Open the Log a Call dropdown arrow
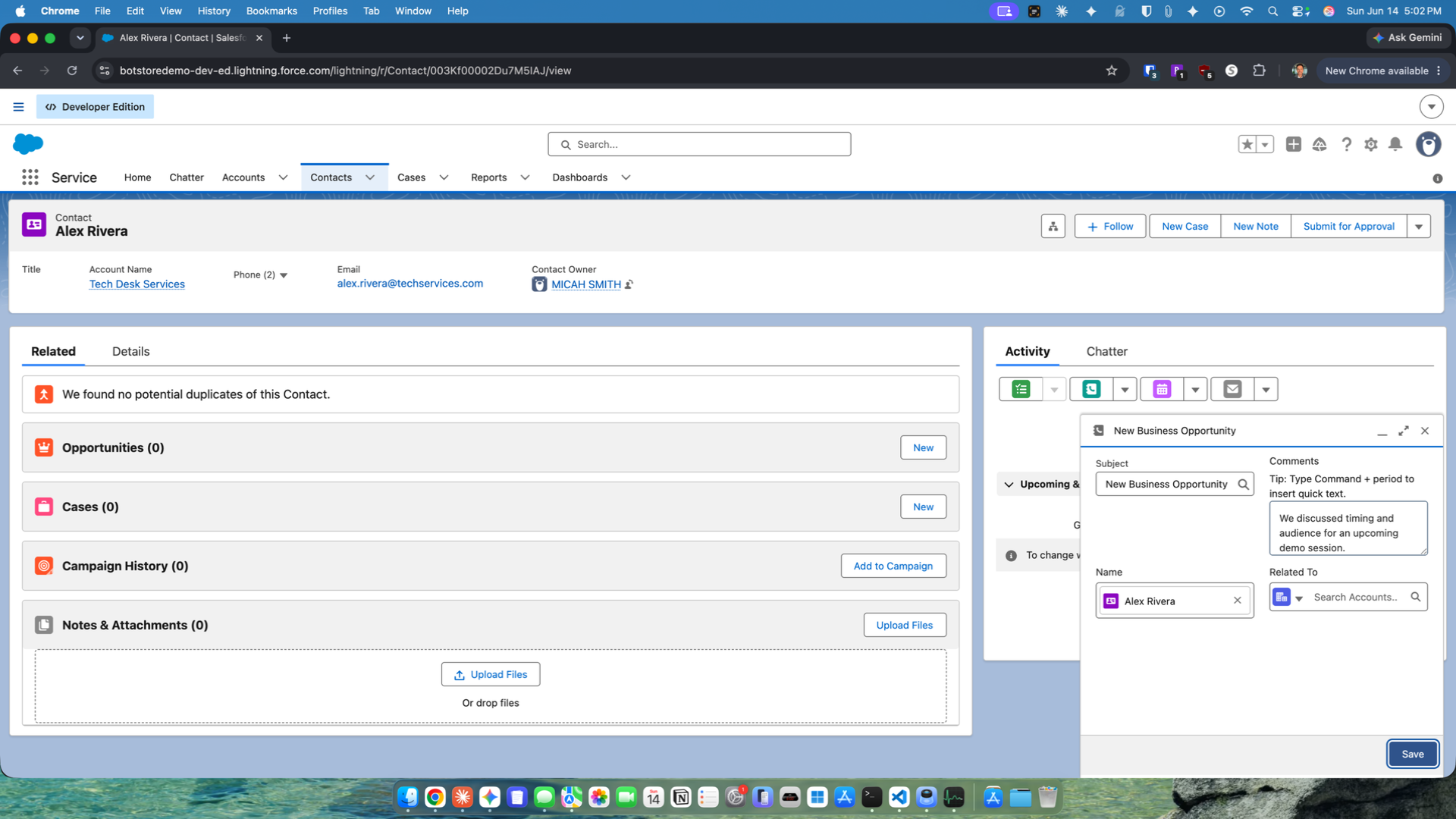 [x=1125, y=389]
